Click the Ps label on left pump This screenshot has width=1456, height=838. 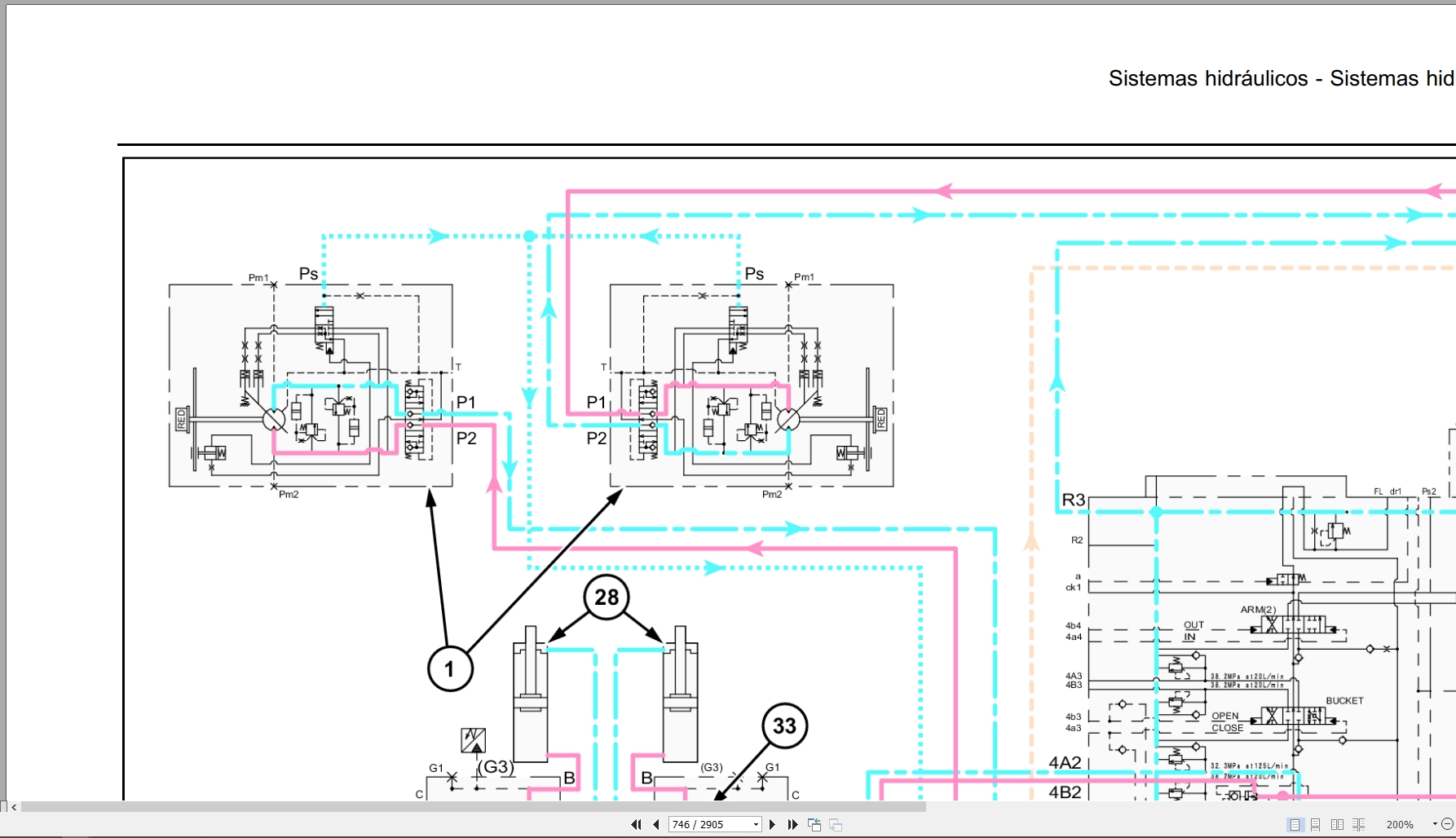click(308, 274)
